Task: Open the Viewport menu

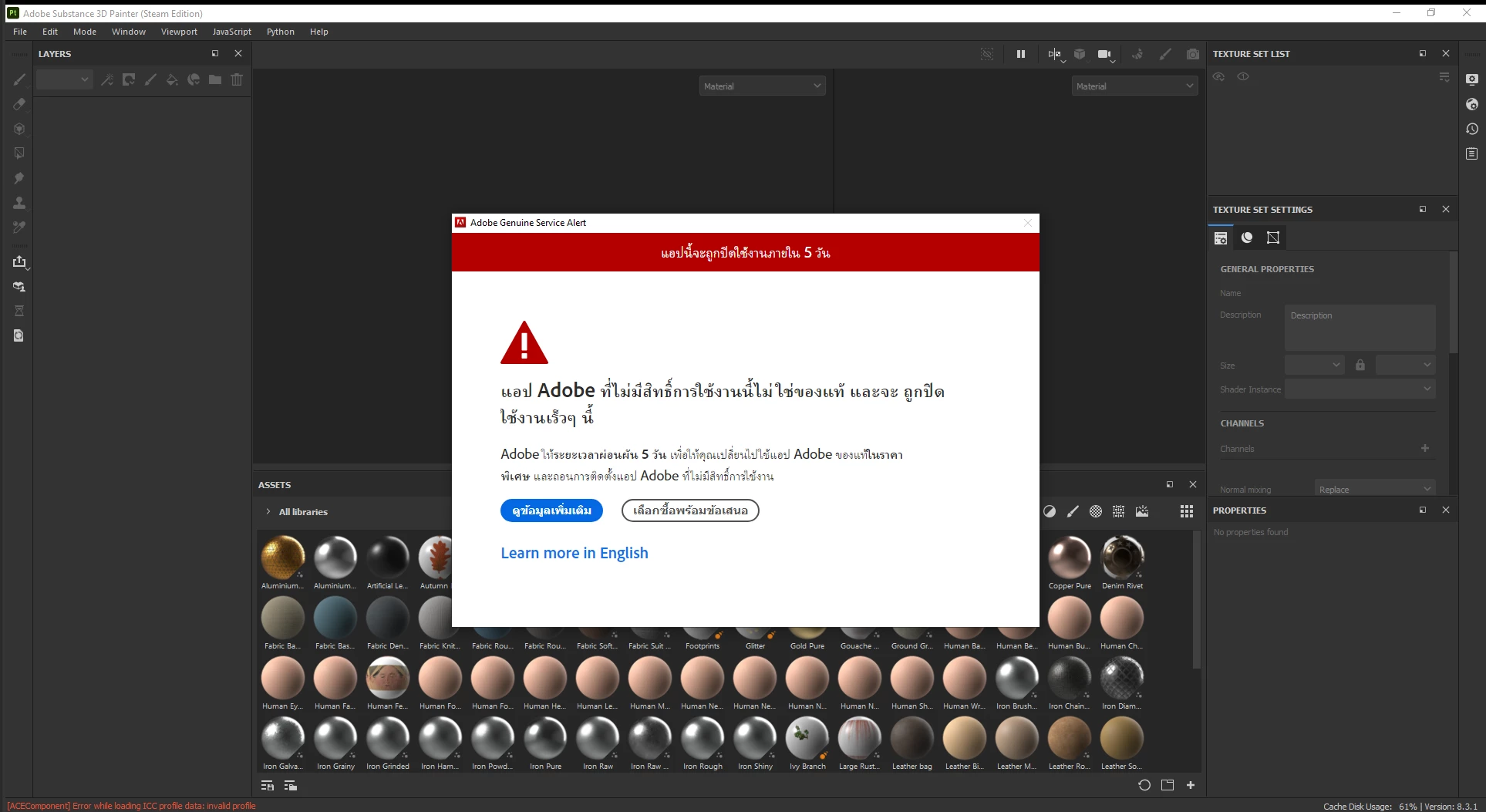Action: pos(179,32)
